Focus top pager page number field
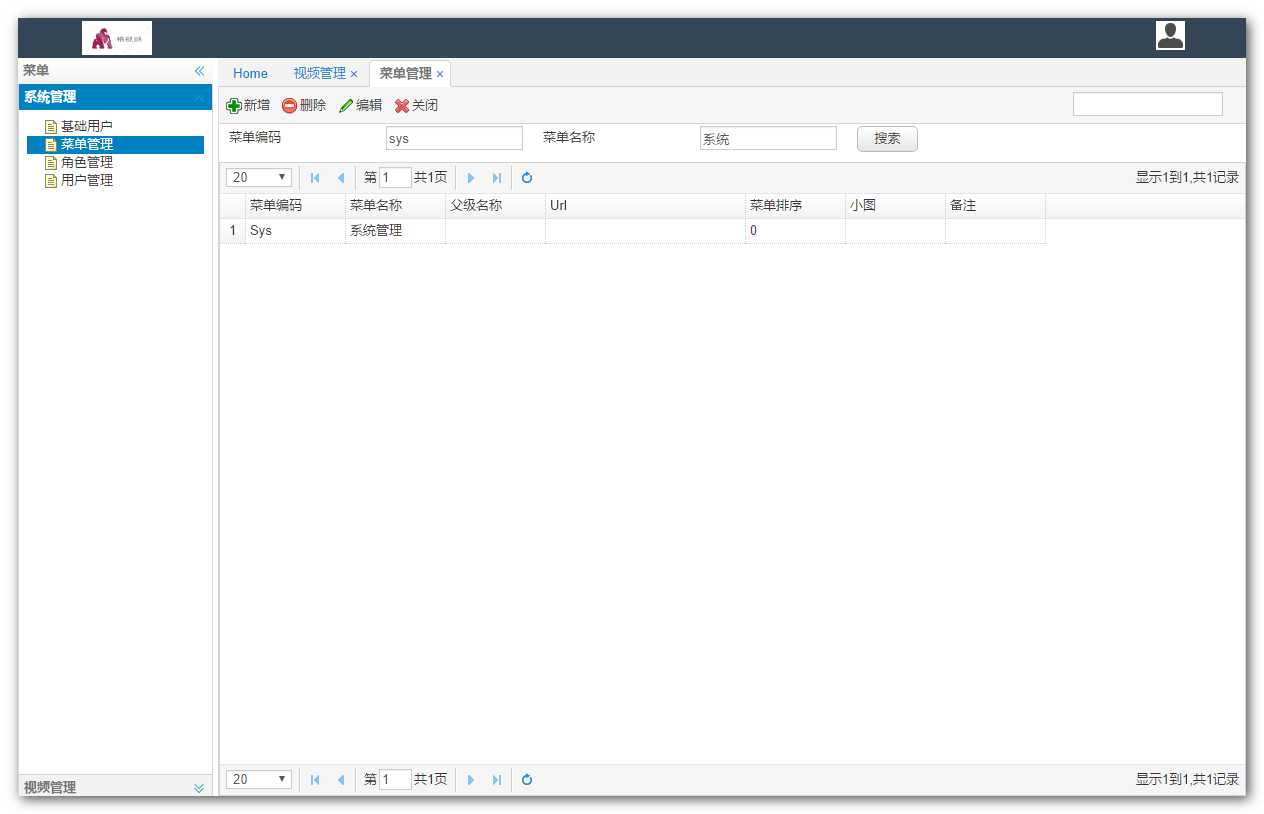The width and height of the screenshot is (1264, 814). pyautogui.click(x=395, y=178)
